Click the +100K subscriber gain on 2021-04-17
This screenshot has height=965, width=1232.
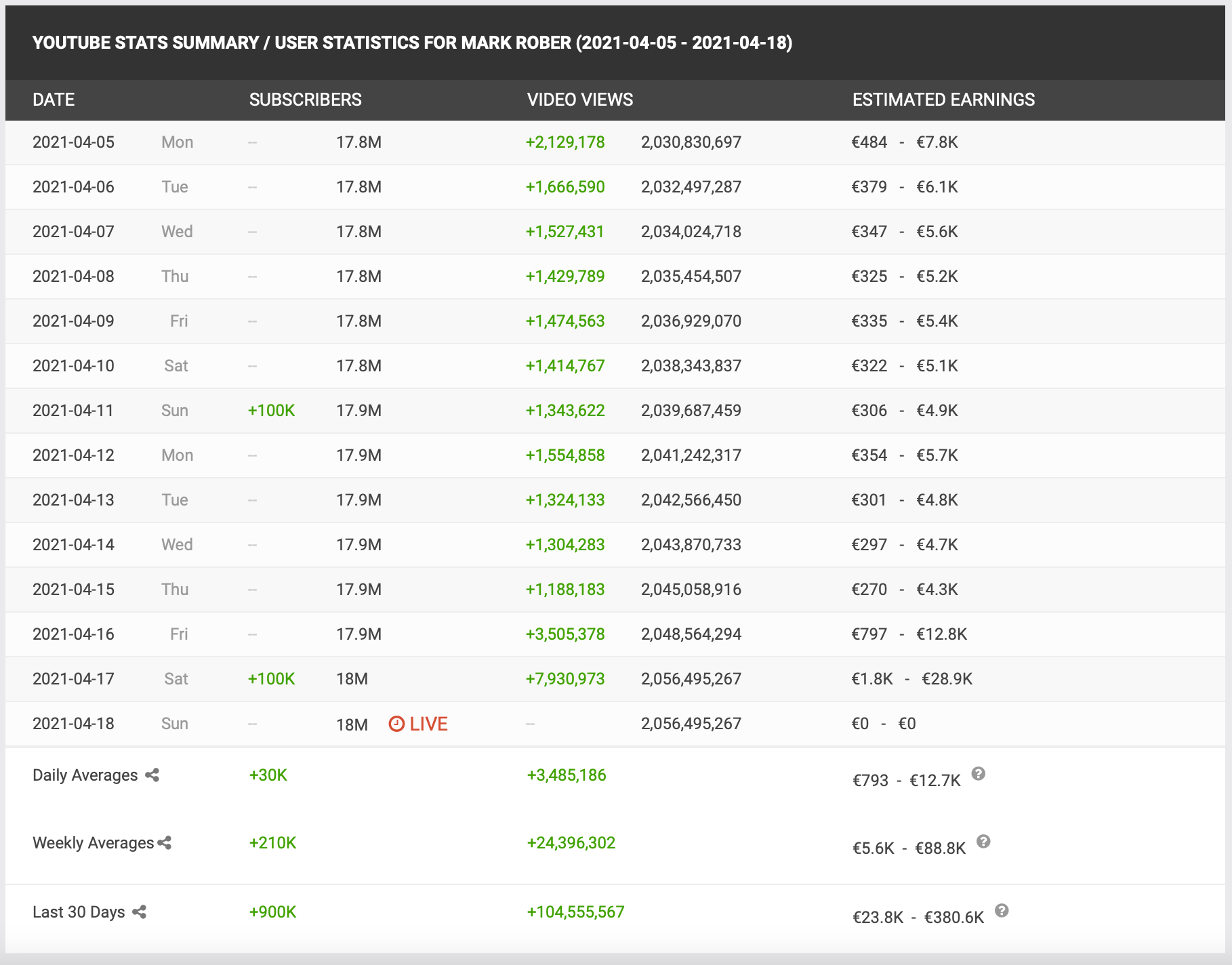point(272,679)
